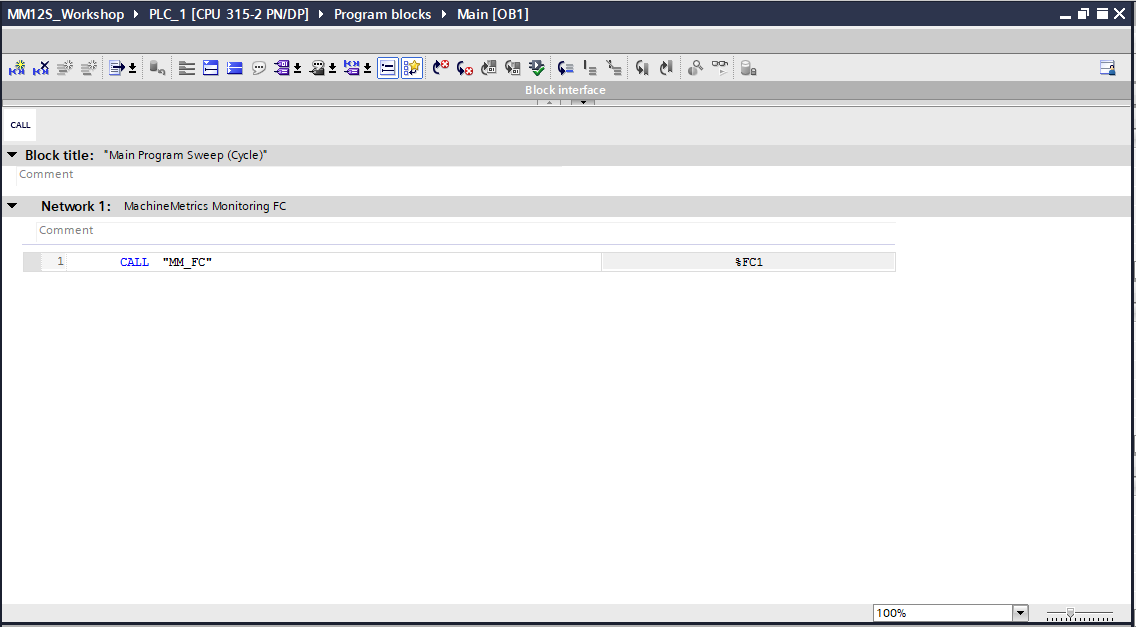Click network title MachineMetrics Monitoring FC

[205, 207]
